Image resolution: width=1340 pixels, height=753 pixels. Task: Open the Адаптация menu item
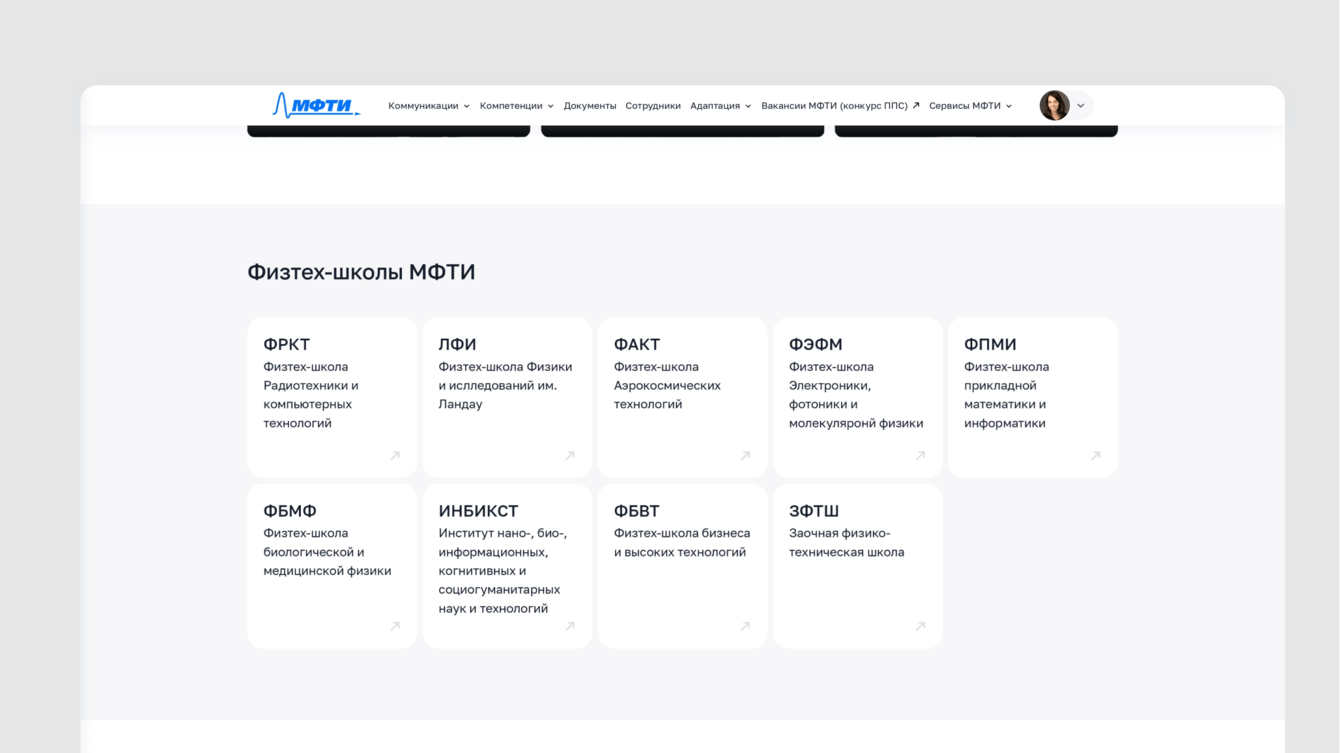(x=715, y=106)
